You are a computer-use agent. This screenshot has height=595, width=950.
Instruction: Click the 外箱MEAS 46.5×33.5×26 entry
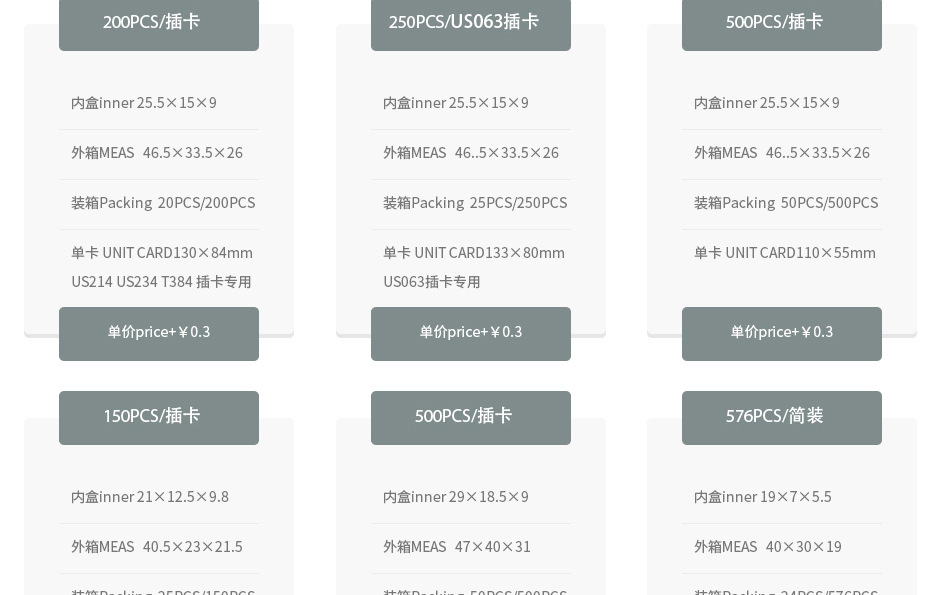coord(157,152)
